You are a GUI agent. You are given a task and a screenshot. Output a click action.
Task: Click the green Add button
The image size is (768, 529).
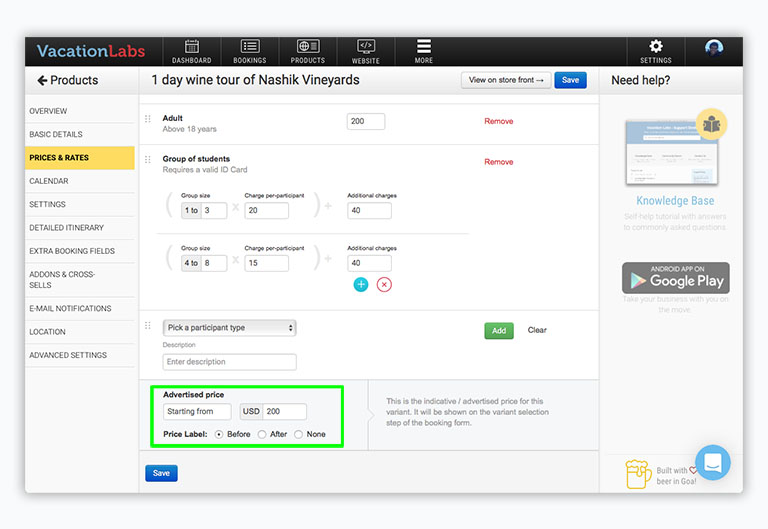point(499,330)
